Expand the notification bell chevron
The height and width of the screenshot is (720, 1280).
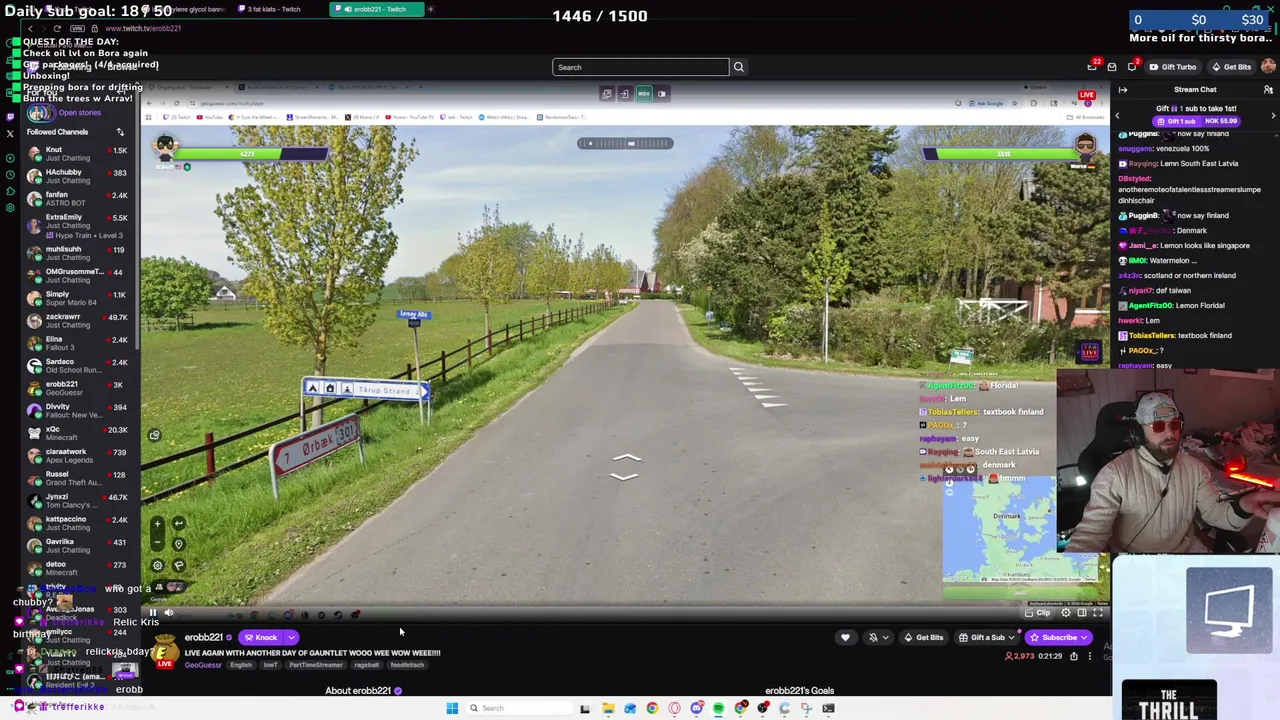[x=885, y=637]
